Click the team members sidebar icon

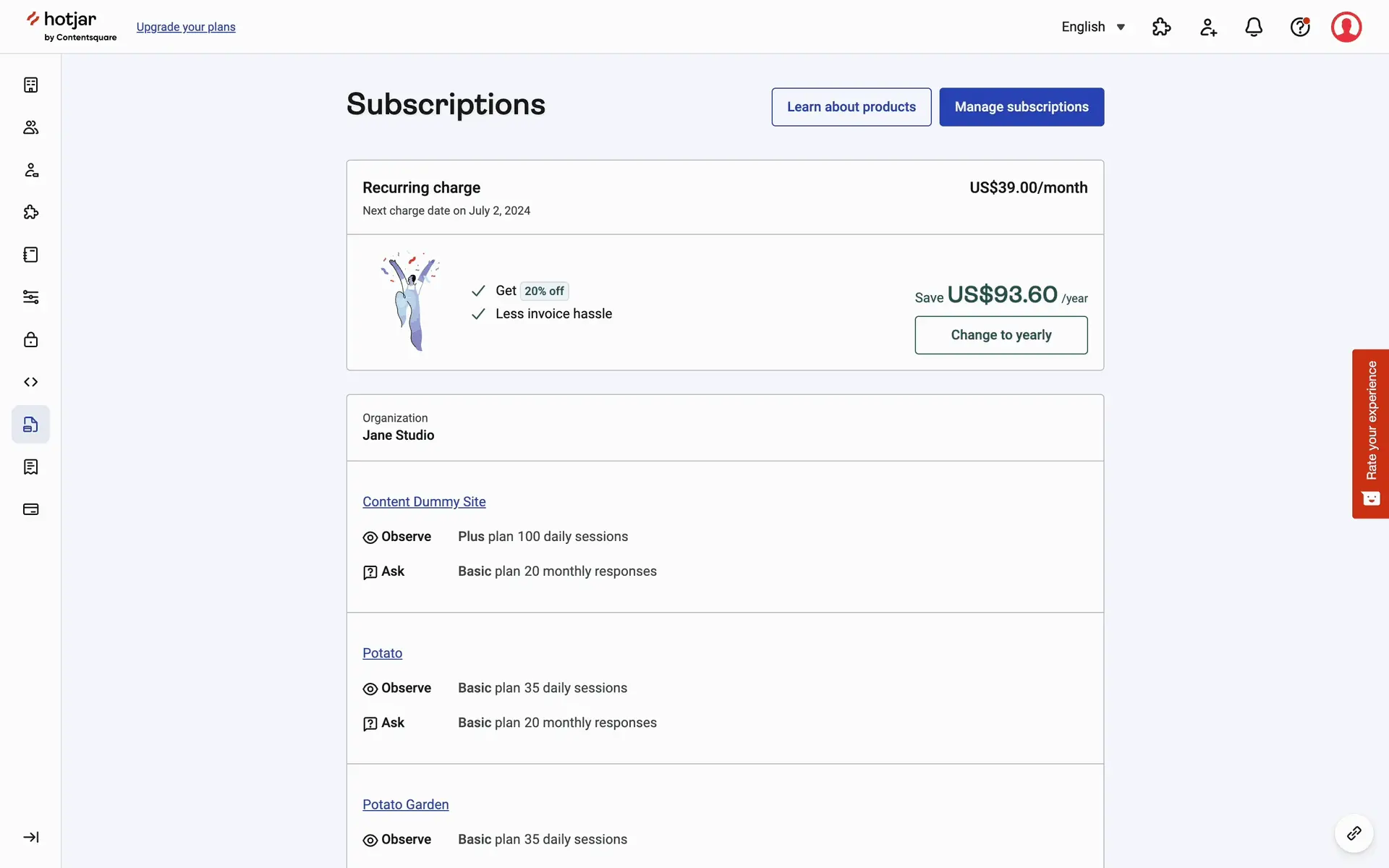click(x=30, y=127)
